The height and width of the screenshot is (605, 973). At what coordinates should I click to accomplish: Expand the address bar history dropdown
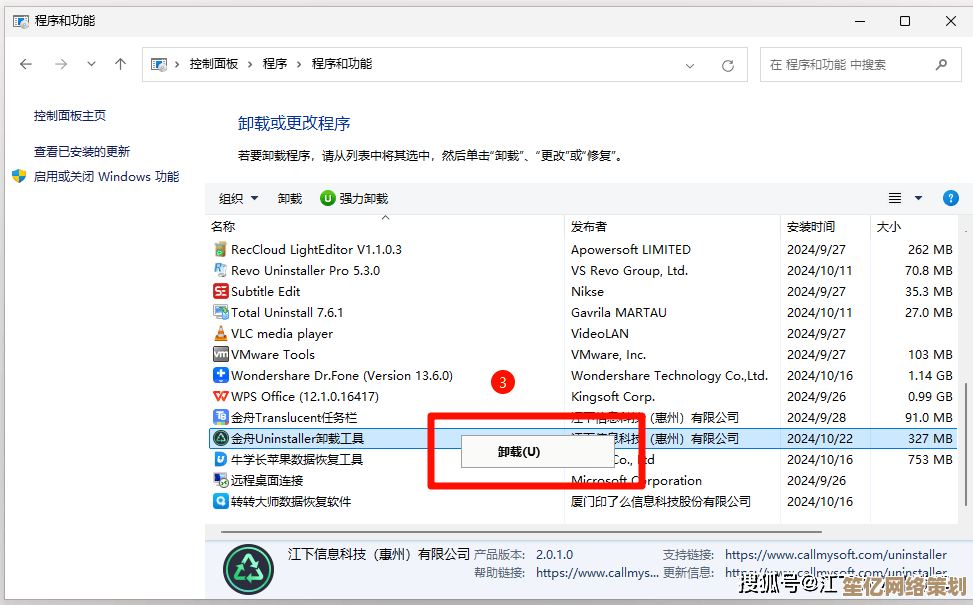(x=690, y=65)
